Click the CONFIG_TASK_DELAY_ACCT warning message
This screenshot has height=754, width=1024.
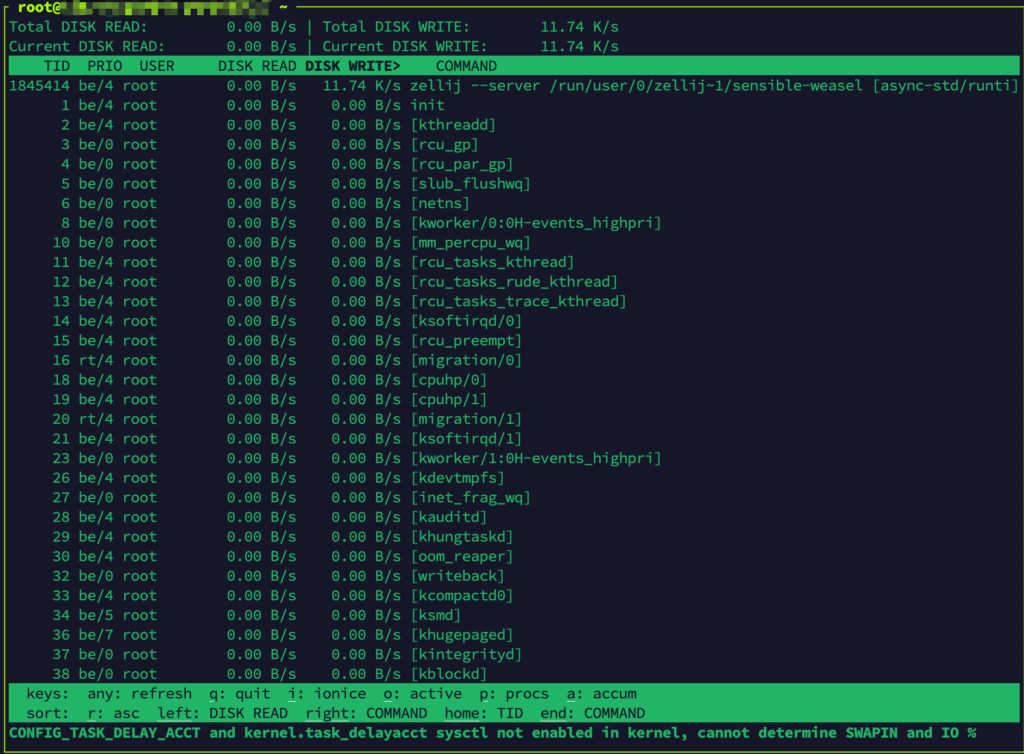(x=492, y=733)
